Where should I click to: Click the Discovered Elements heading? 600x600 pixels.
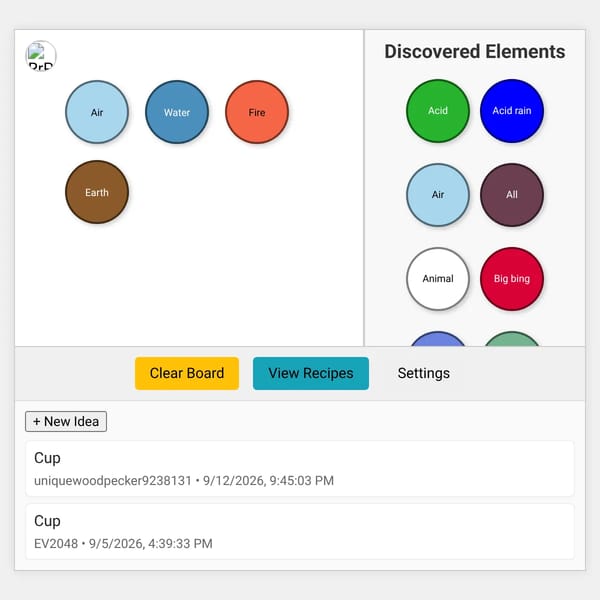474,52
